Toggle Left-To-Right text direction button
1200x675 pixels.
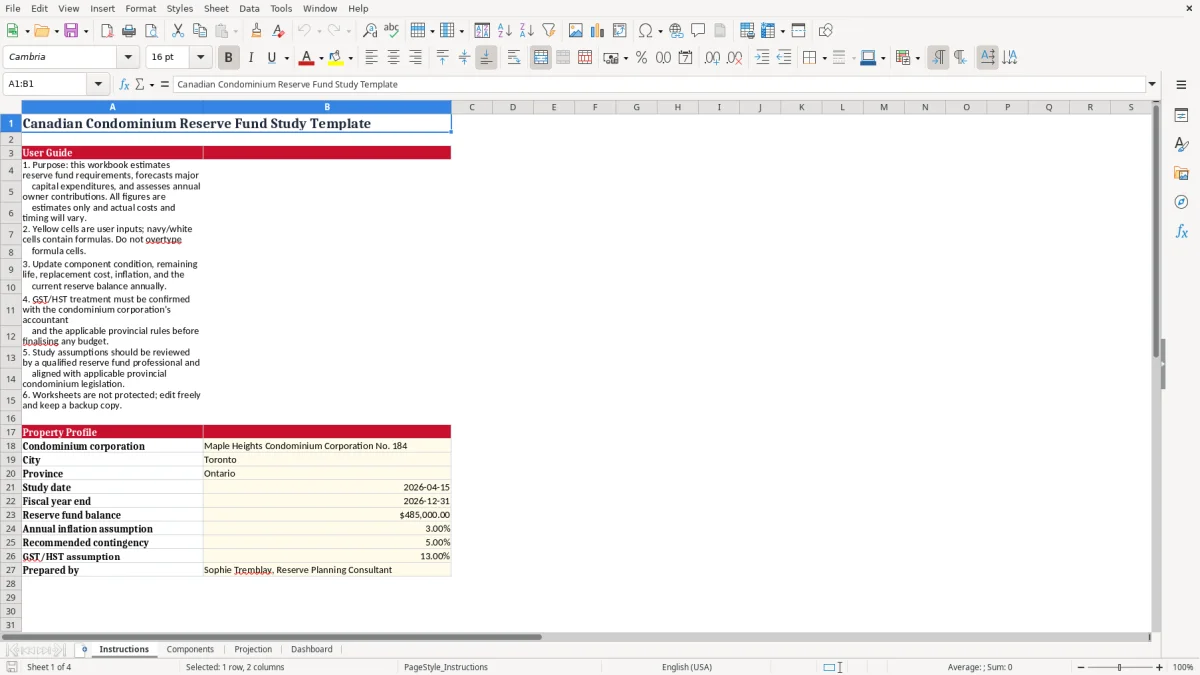tap(938, 58)
